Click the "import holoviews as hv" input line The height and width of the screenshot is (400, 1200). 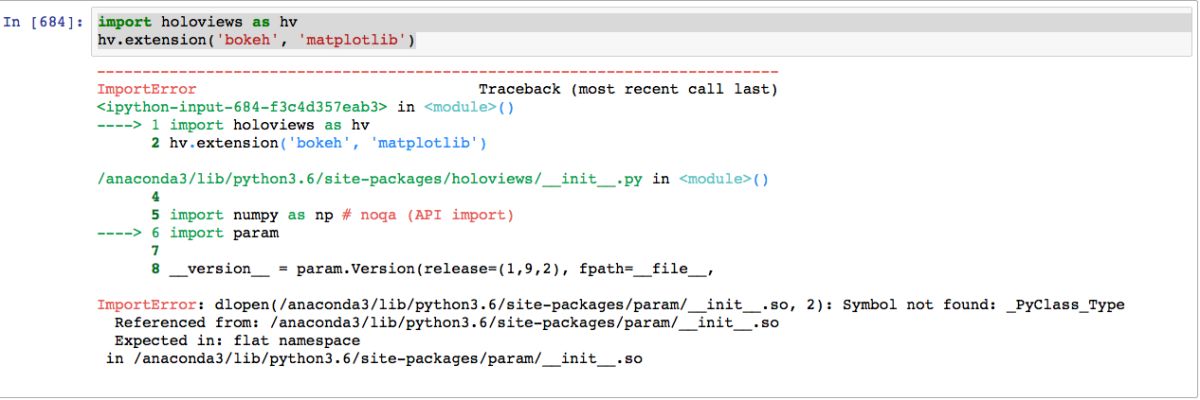click(x=199, y=22)
